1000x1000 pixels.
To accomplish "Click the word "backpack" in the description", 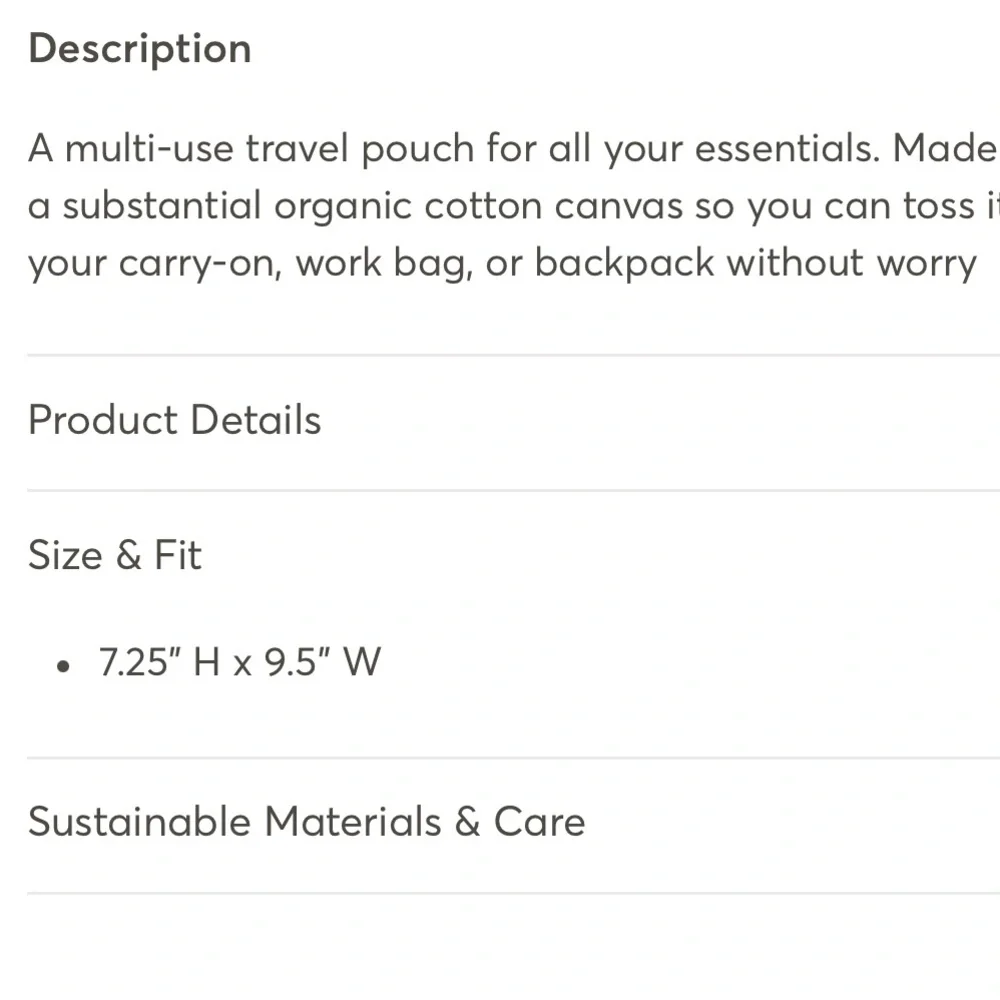I will [x=624, y=263].
